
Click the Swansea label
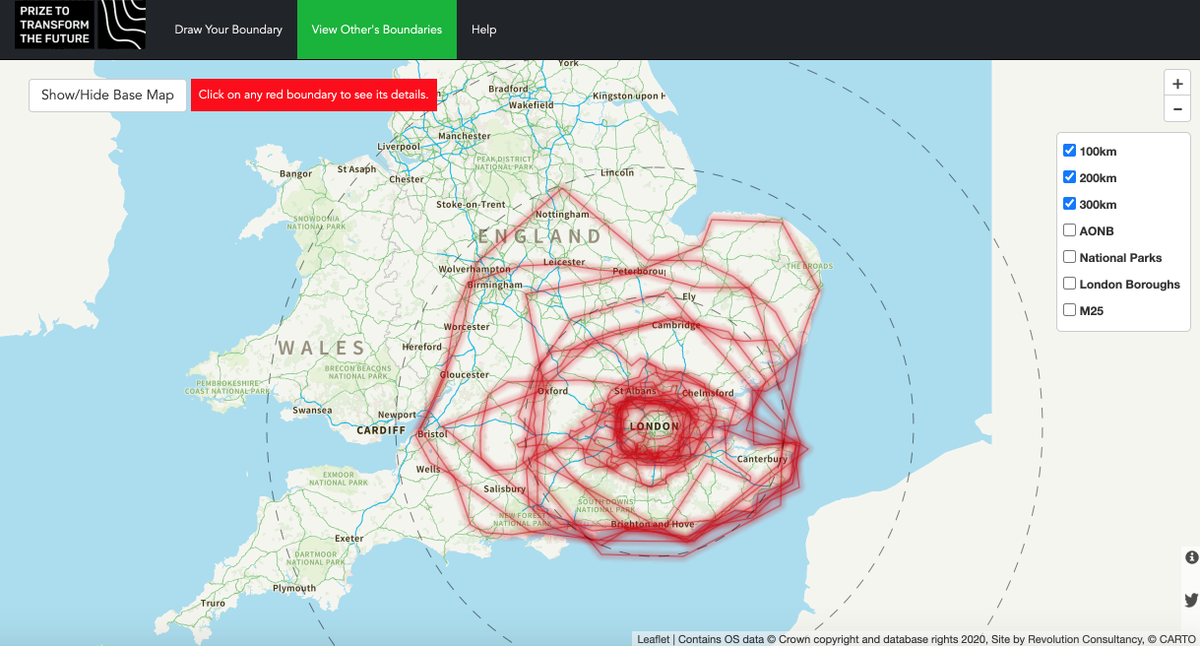pos(312,411)
